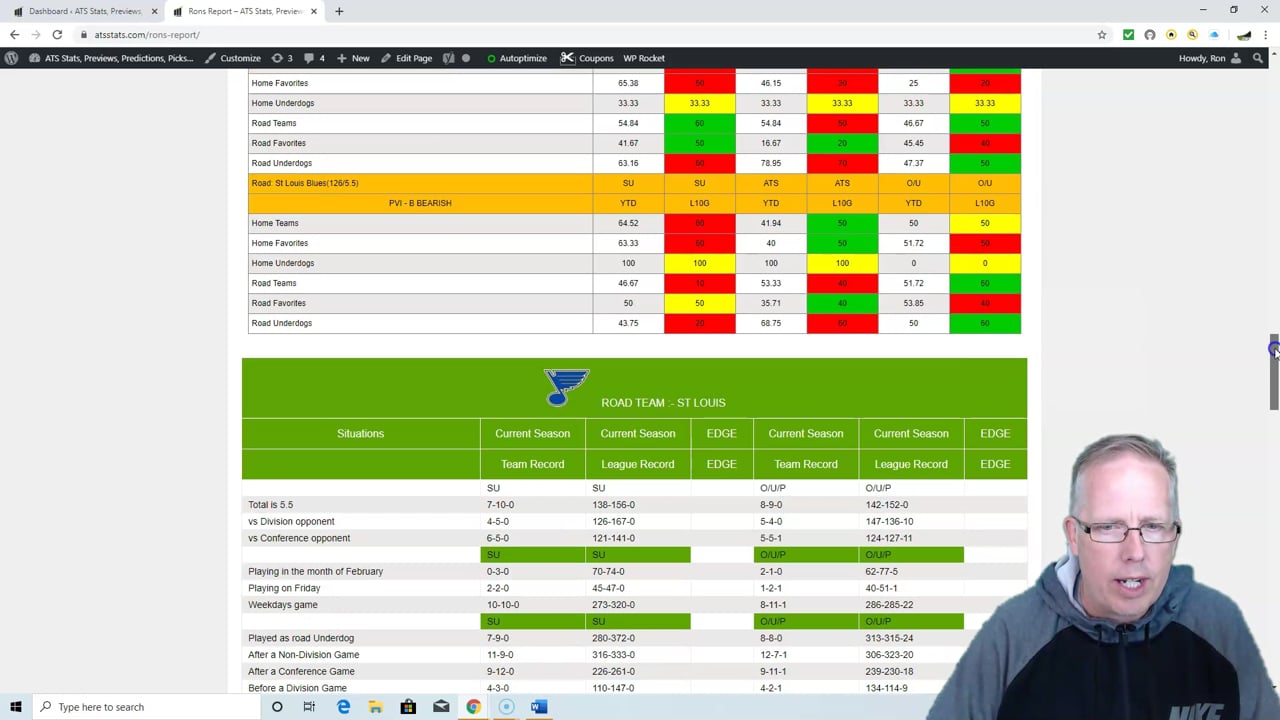Switch to the Dashboard browser tab
1280x720 pixels.
coord(84,11)
